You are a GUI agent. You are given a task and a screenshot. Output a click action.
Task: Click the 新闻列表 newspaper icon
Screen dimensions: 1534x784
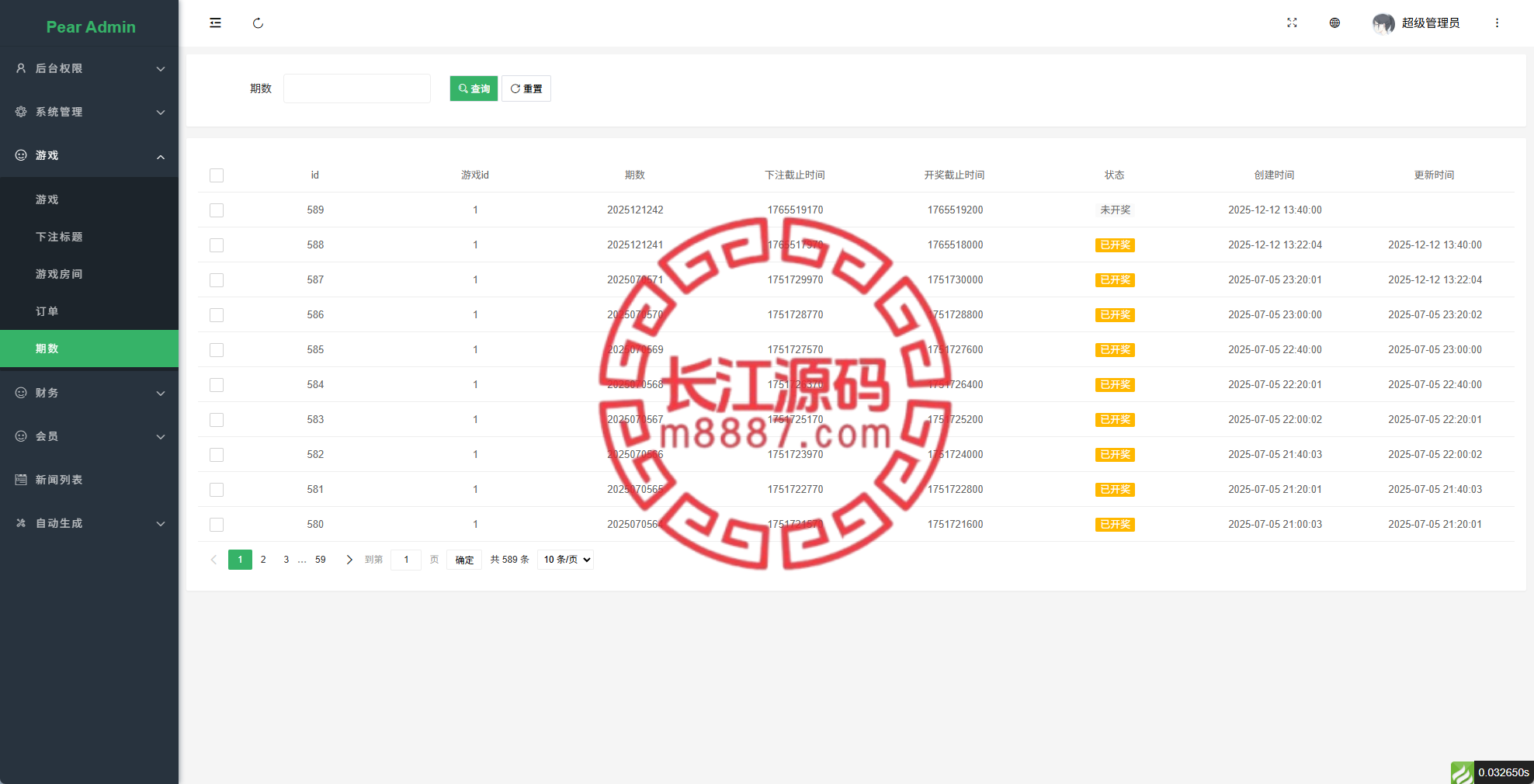pyautogui.click(x=21, y=480)
